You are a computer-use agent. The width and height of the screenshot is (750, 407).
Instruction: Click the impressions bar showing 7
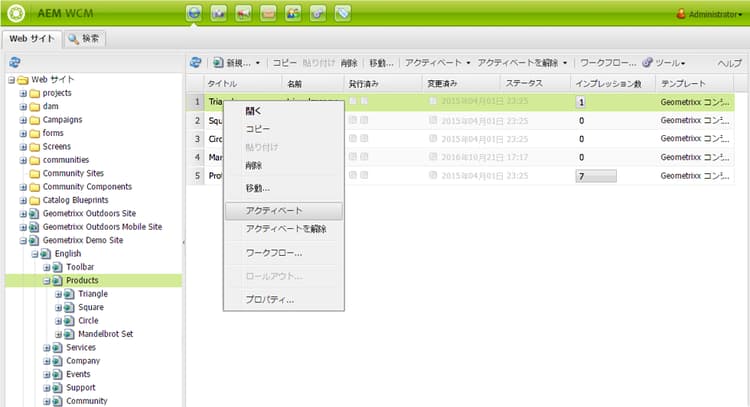coord(596,176)
